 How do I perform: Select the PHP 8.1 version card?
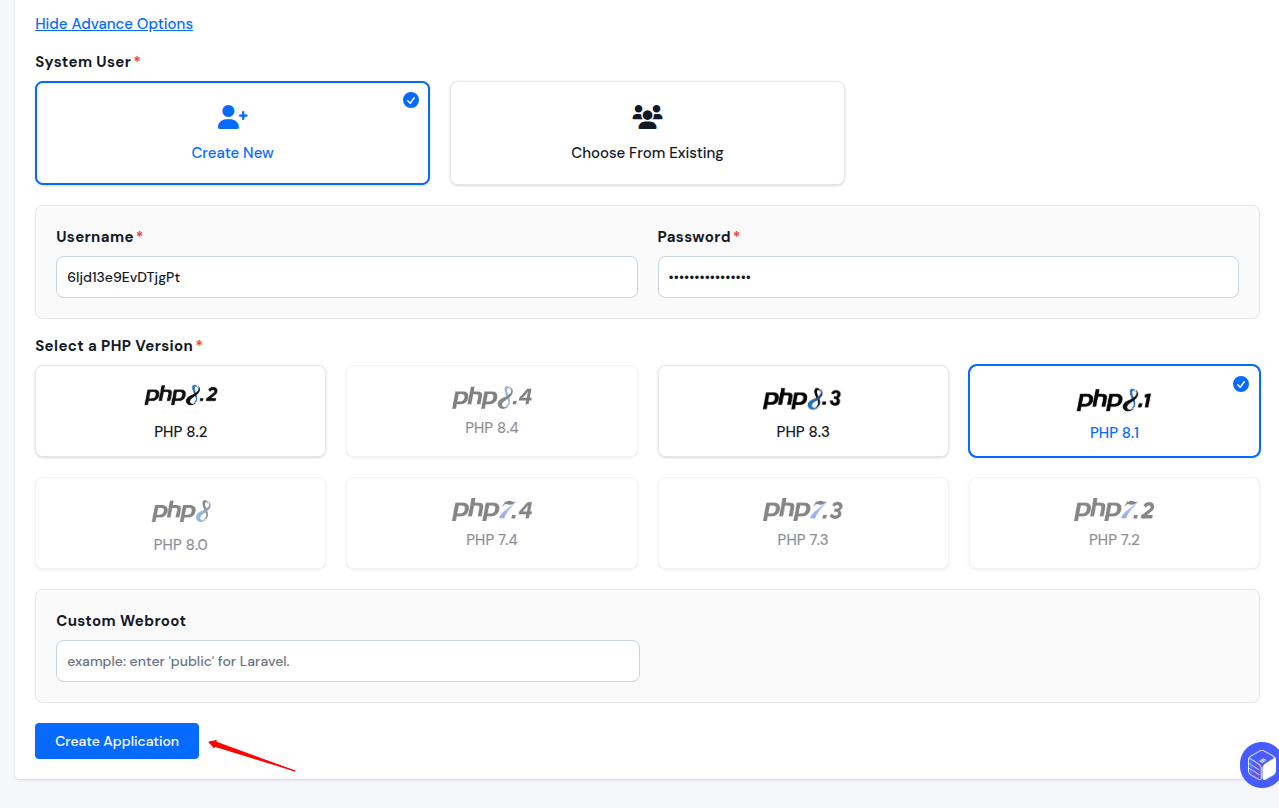[1114, 411]
